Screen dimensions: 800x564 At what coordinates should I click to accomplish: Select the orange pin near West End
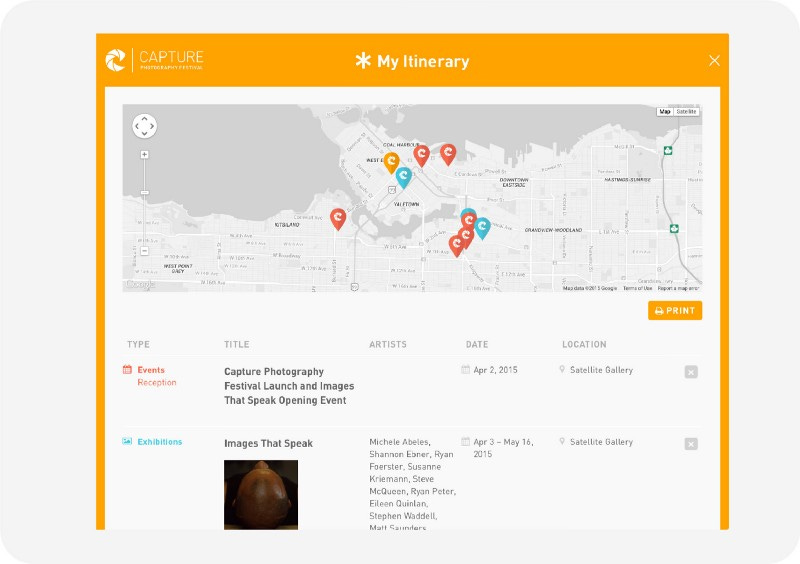coord(391,162)
